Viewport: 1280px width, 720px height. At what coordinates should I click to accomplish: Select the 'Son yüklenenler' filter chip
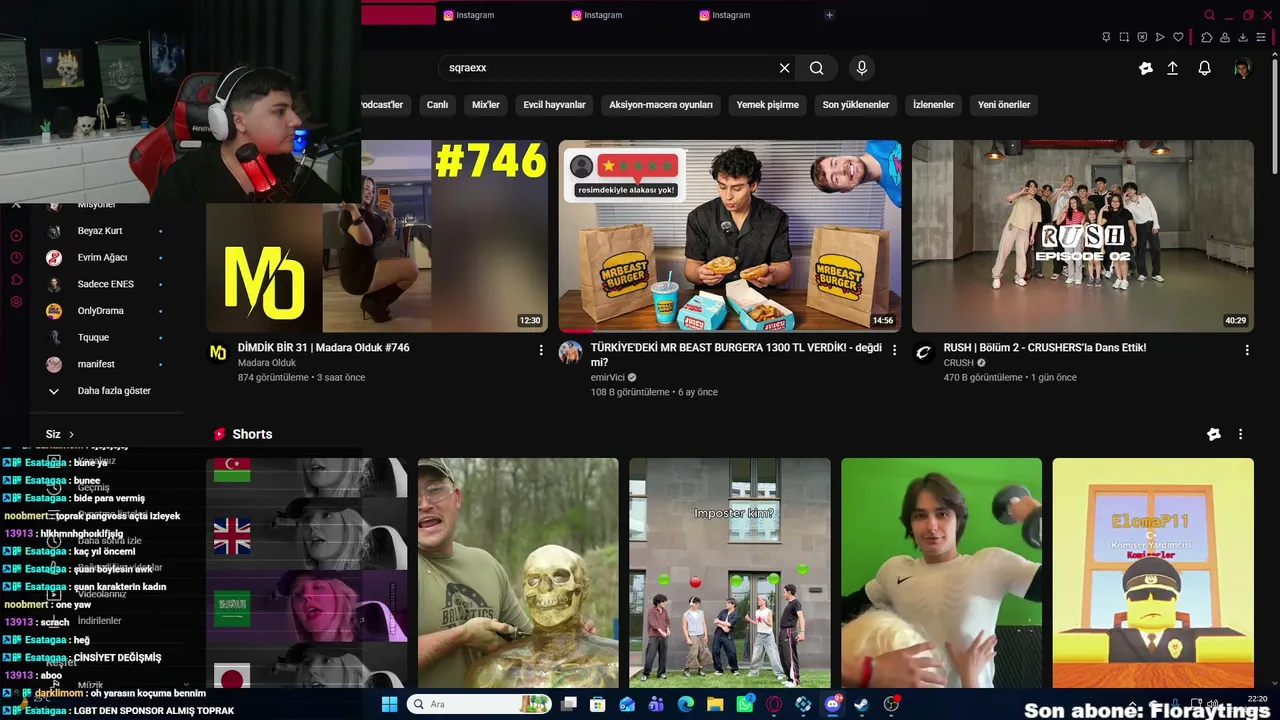coord(856,104)
